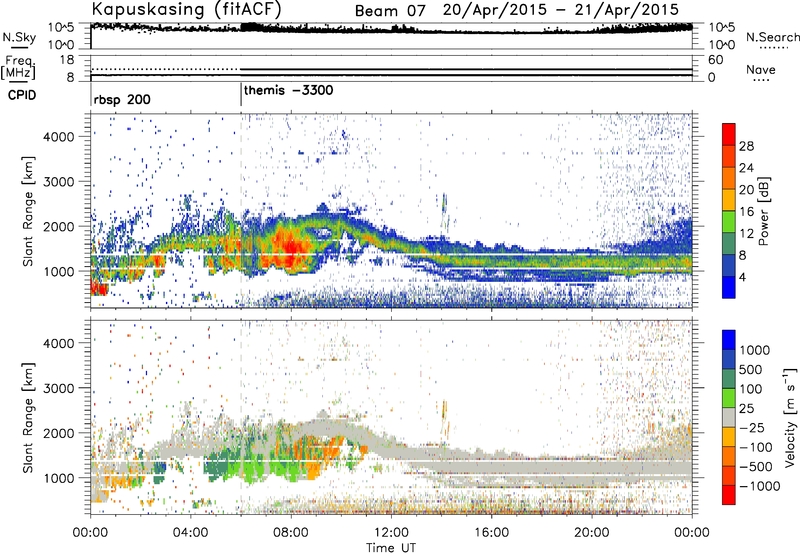The width and height of the screenshot is (800, 554).
Task: Click the "Slant Range [km]" label of velocity panel
Action: (28, 418)
